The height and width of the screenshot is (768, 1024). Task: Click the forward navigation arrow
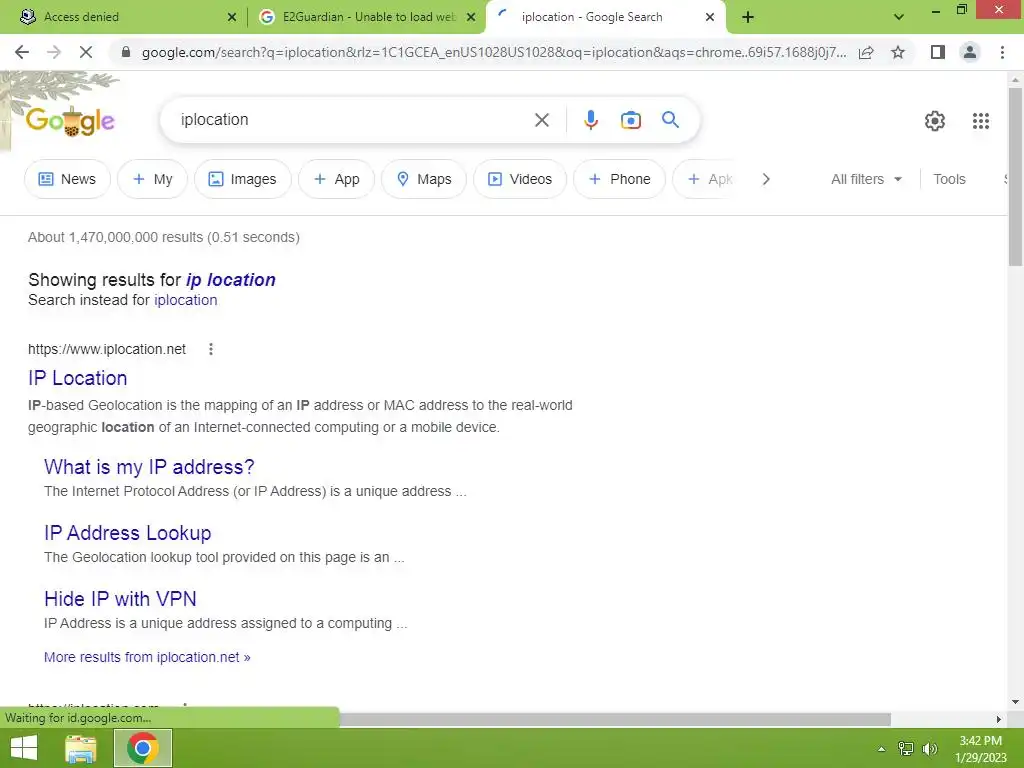coord(54,52)
